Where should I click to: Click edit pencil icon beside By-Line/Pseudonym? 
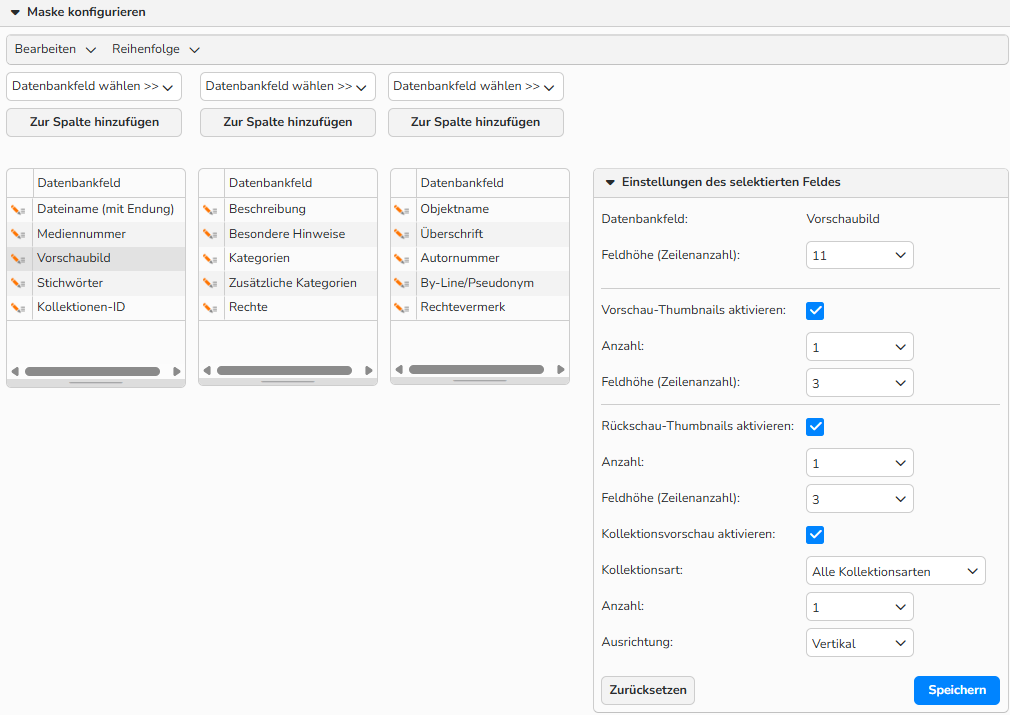pos(401,283)
